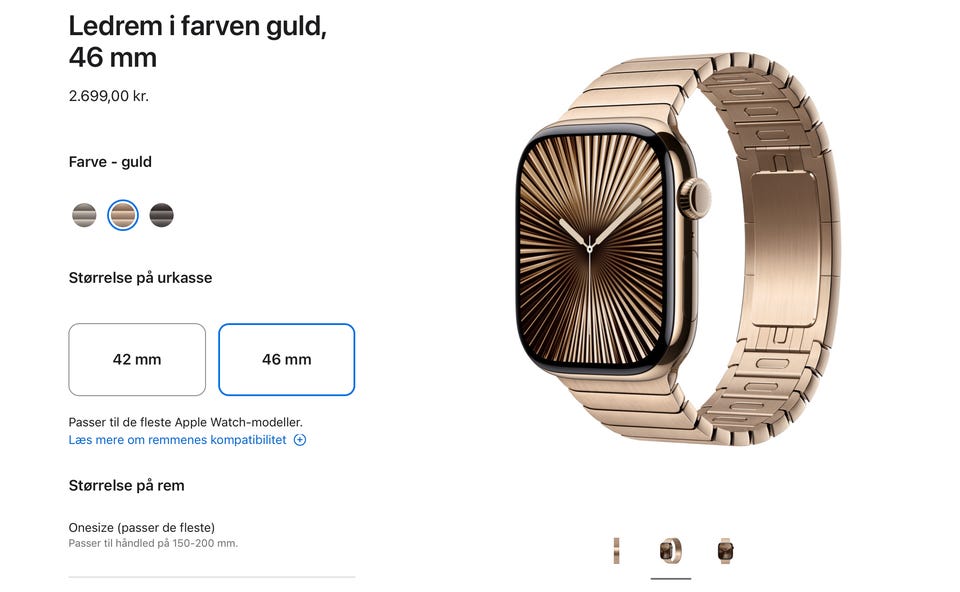960x592 pixels.
Task: Select the natural silver color swatch
Action: point(84,215)
